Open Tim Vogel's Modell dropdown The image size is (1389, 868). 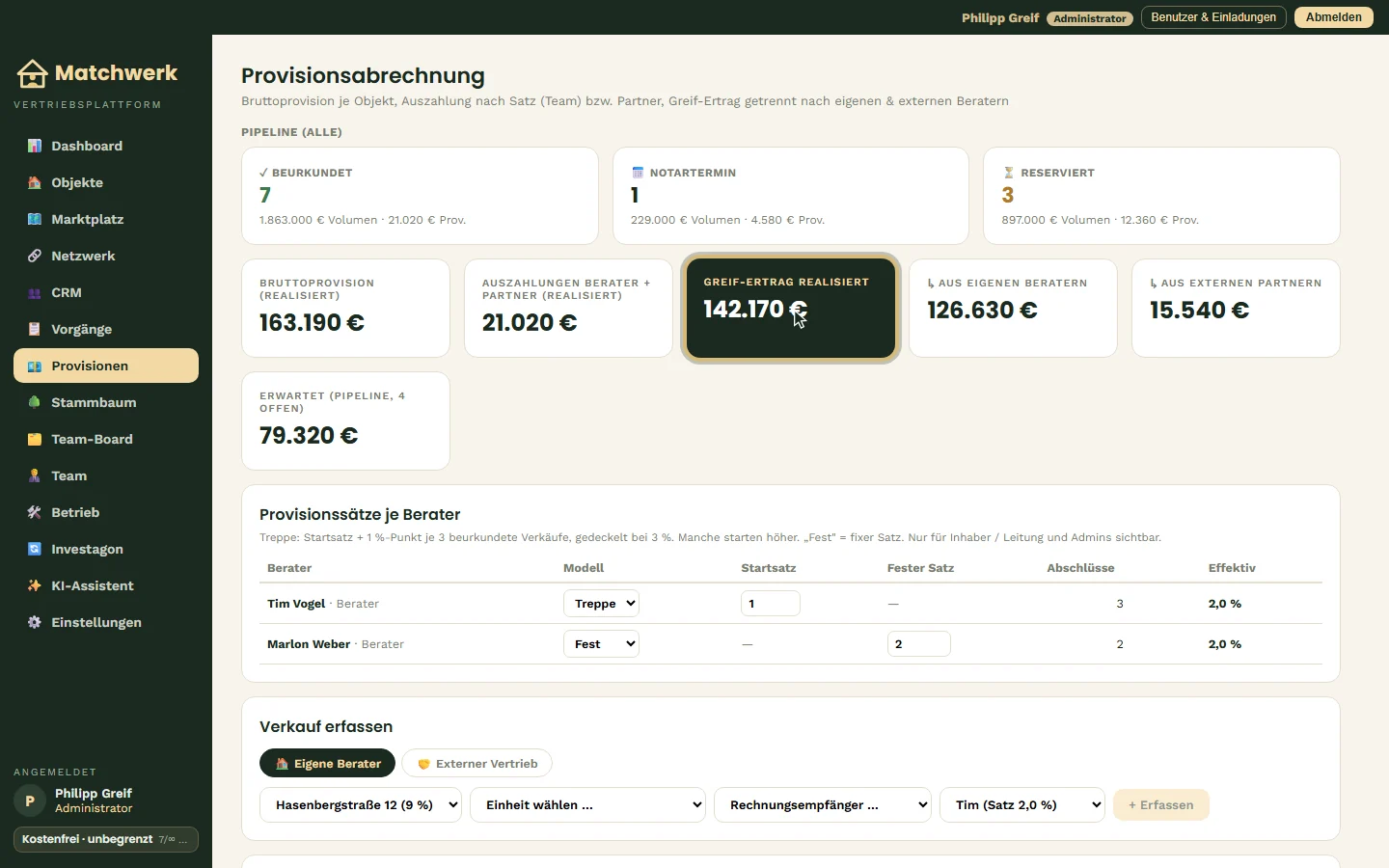click(601, 604)
